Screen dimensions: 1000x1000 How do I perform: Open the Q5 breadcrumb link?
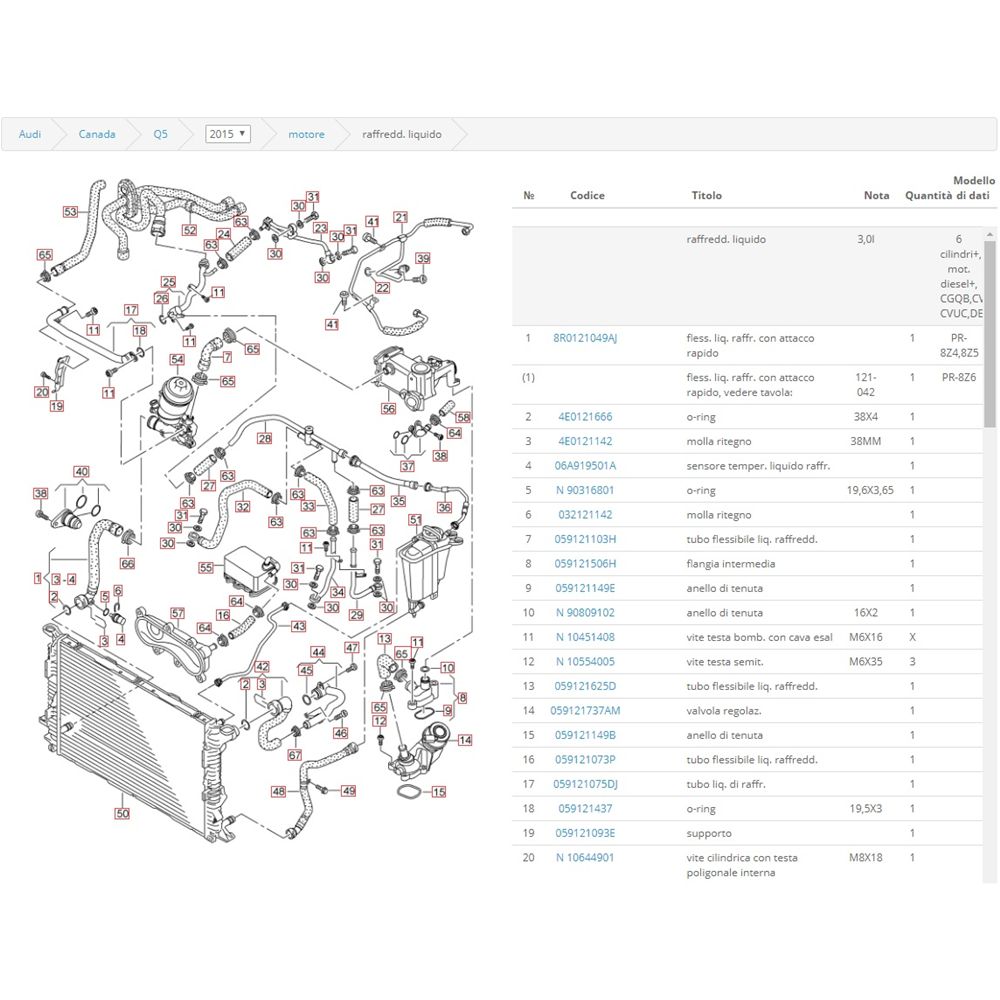click(160, 134)
